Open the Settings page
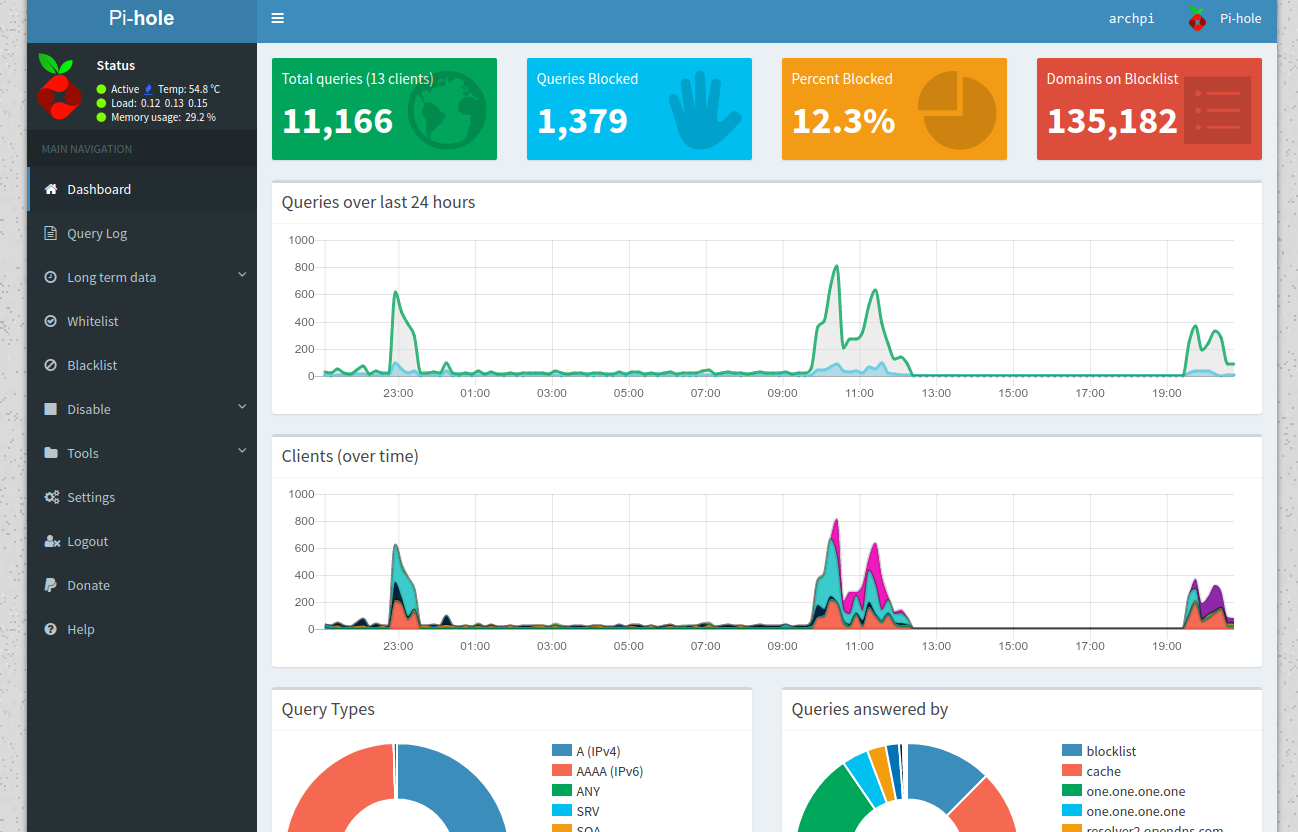 click(x=142, y=497)
